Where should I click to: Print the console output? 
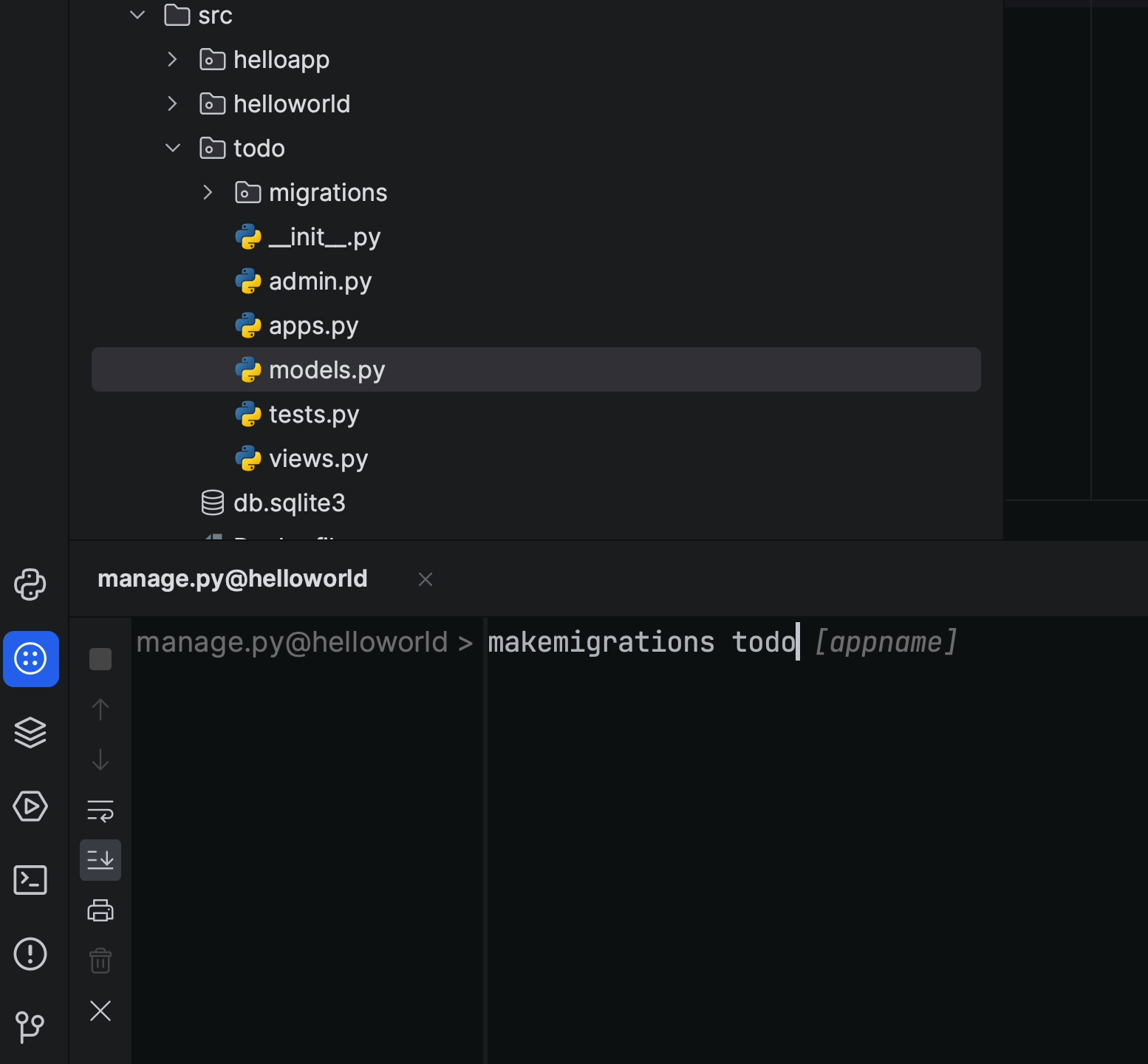100,910
